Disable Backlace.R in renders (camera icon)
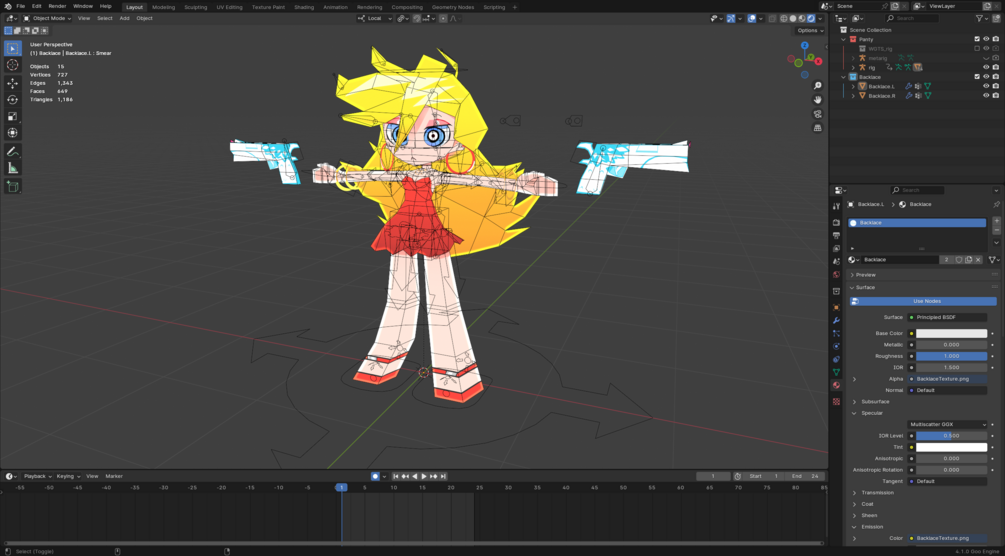Screen dimensions: 1005x556 pyautogui.click(x=995, y=96)
